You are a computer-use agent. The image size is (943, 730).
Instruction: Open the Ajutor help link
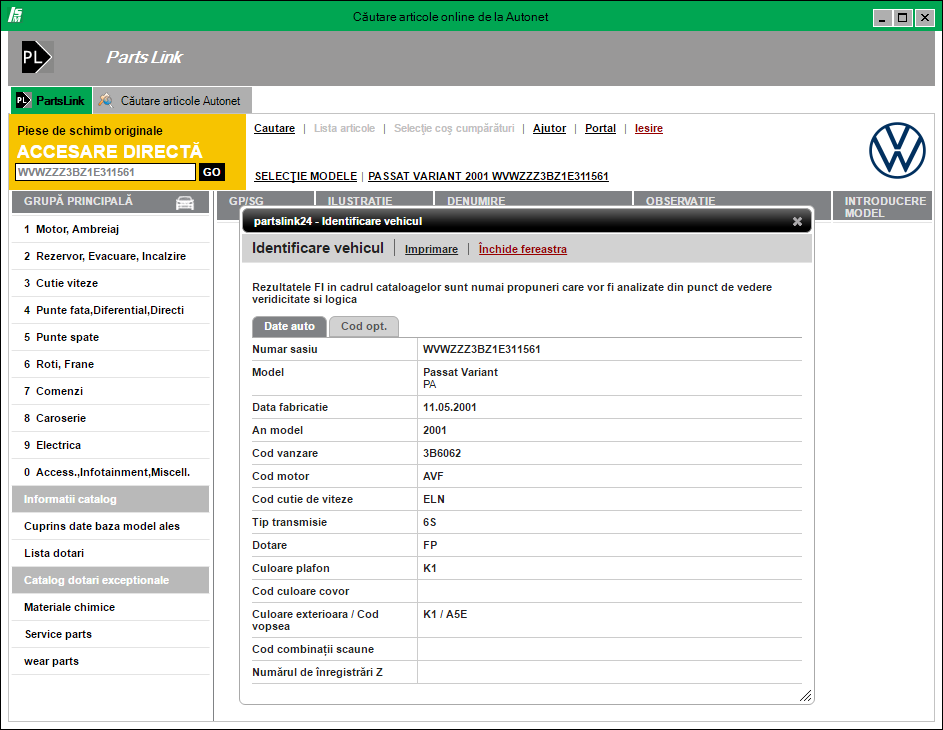coord(549,128)
